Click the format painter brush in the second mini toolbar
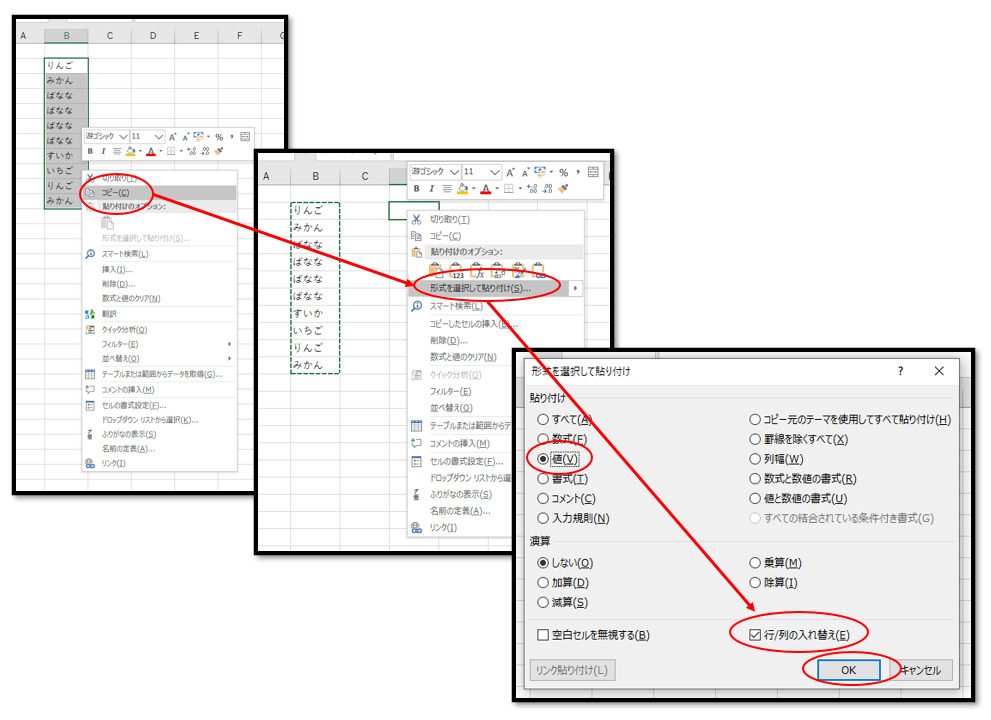The height and width of the screenshot is (720, 991). tap(563, 188)
